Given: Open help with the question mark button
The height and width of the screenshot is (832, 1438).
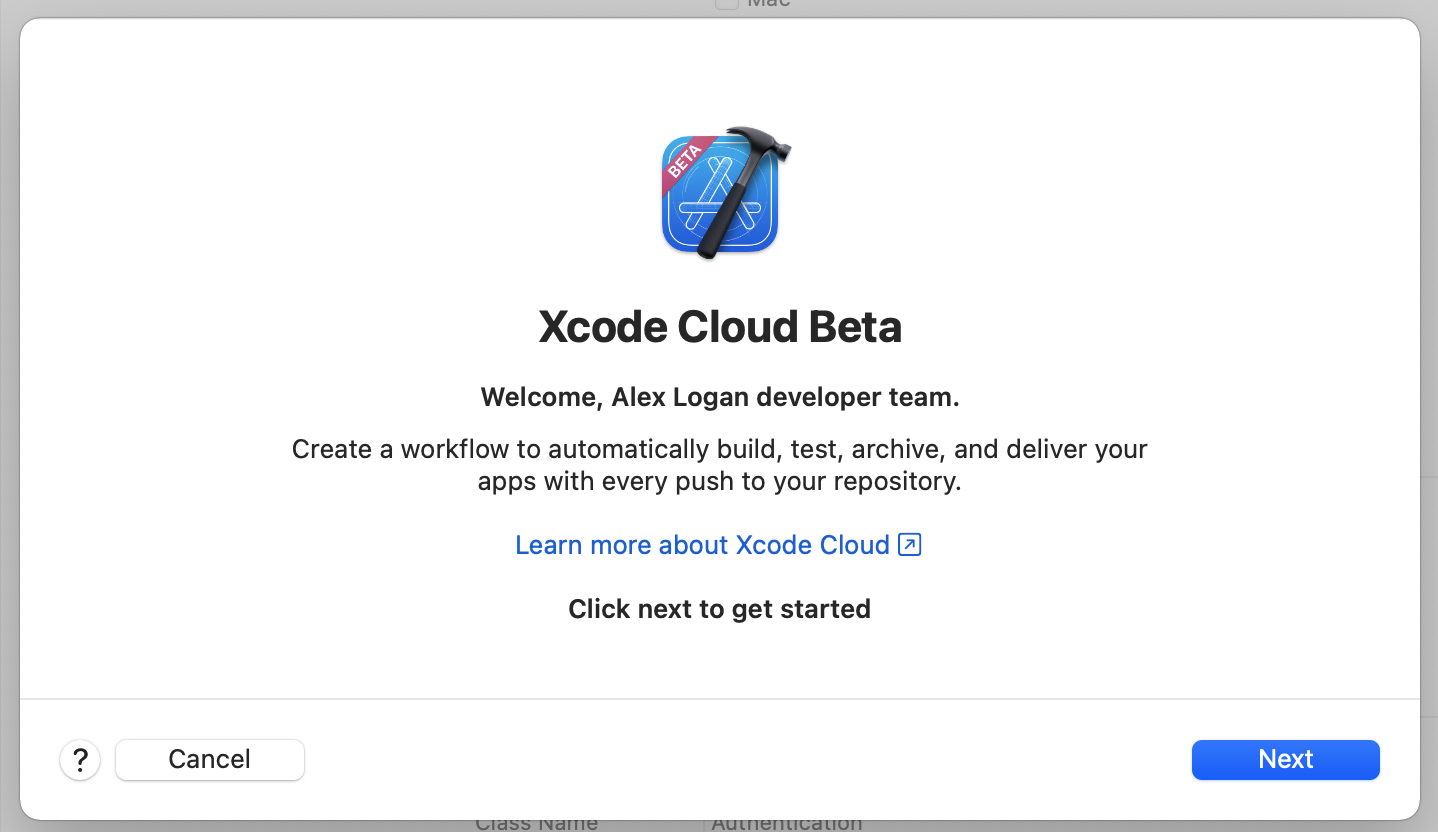Looking at the screenshot, I should (80, 760).
